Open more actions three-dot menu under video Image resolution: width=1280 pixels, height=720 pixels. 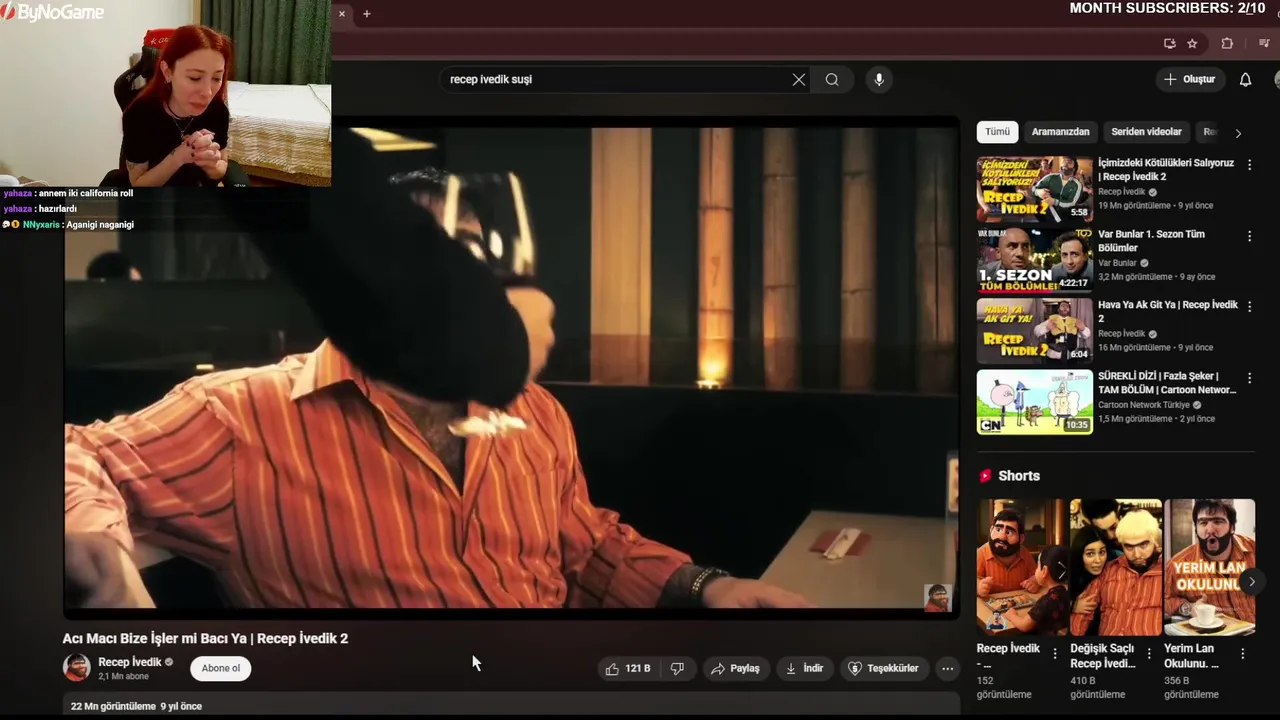[948, 668]
